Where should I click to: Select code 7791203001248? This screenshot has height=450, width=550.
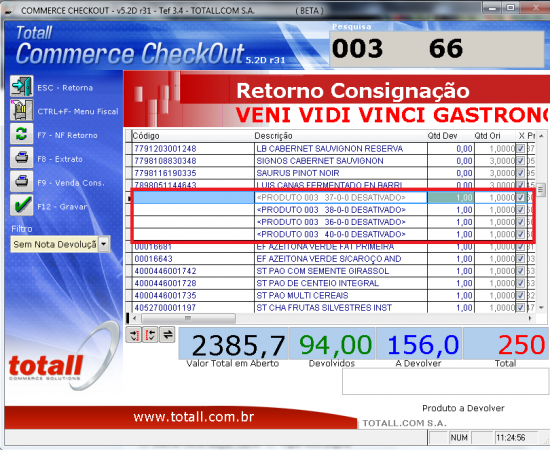coord(165,149)
